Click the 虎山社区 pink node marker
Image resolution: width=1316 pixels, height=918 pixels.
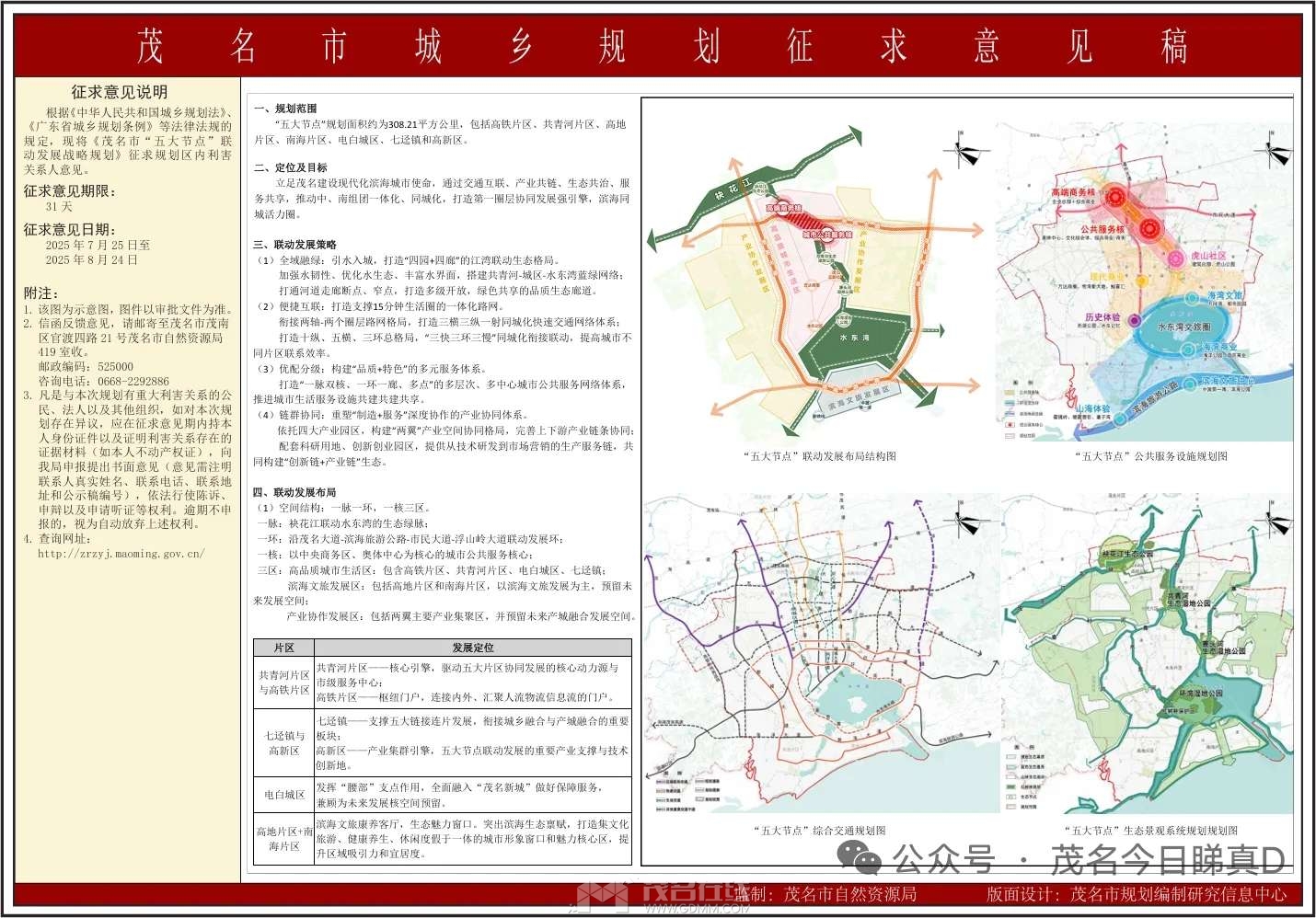[1175, 259]
